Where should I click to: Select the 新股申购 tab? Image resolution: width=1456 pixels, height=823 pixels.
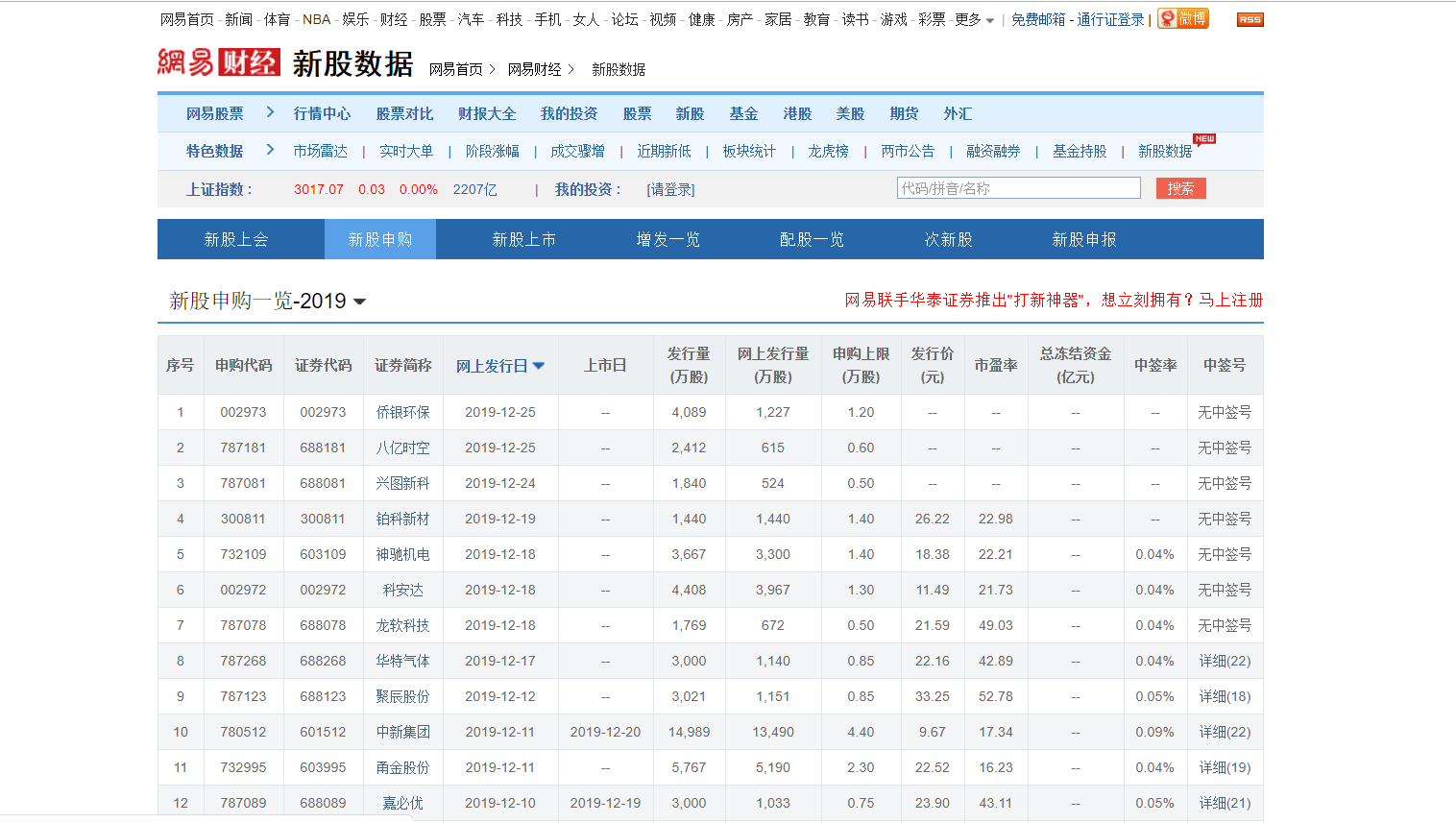[379, 239]
